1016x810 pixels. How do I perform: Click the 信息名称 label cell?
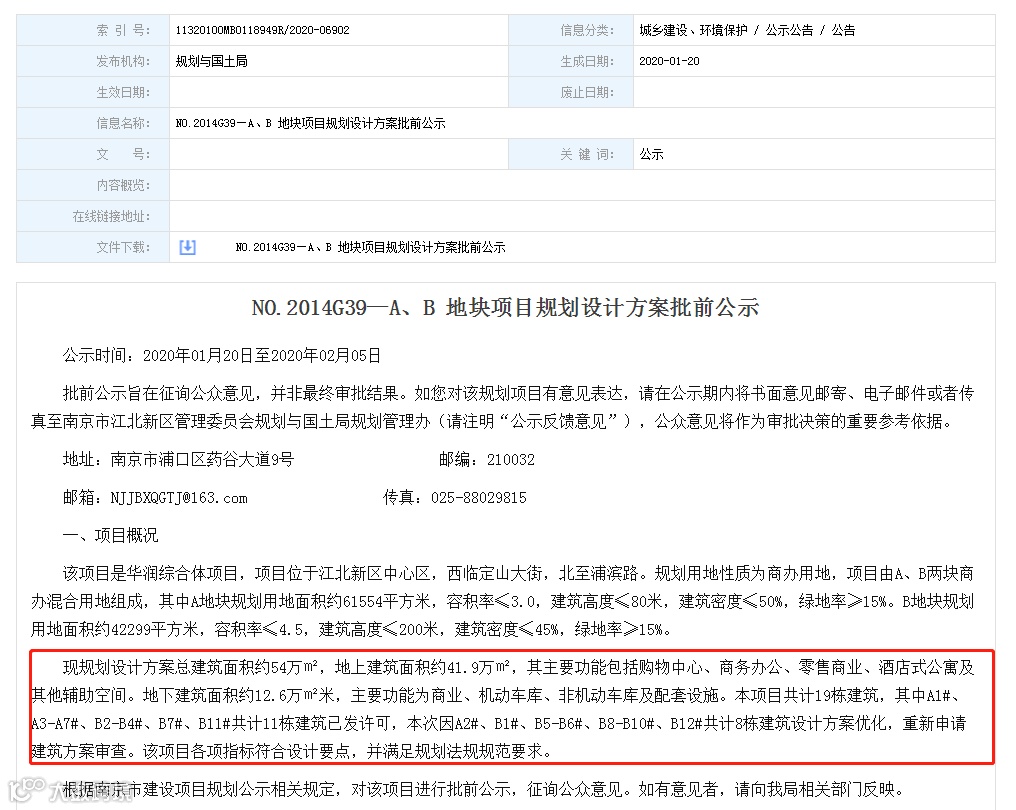[x=93, y=123]
